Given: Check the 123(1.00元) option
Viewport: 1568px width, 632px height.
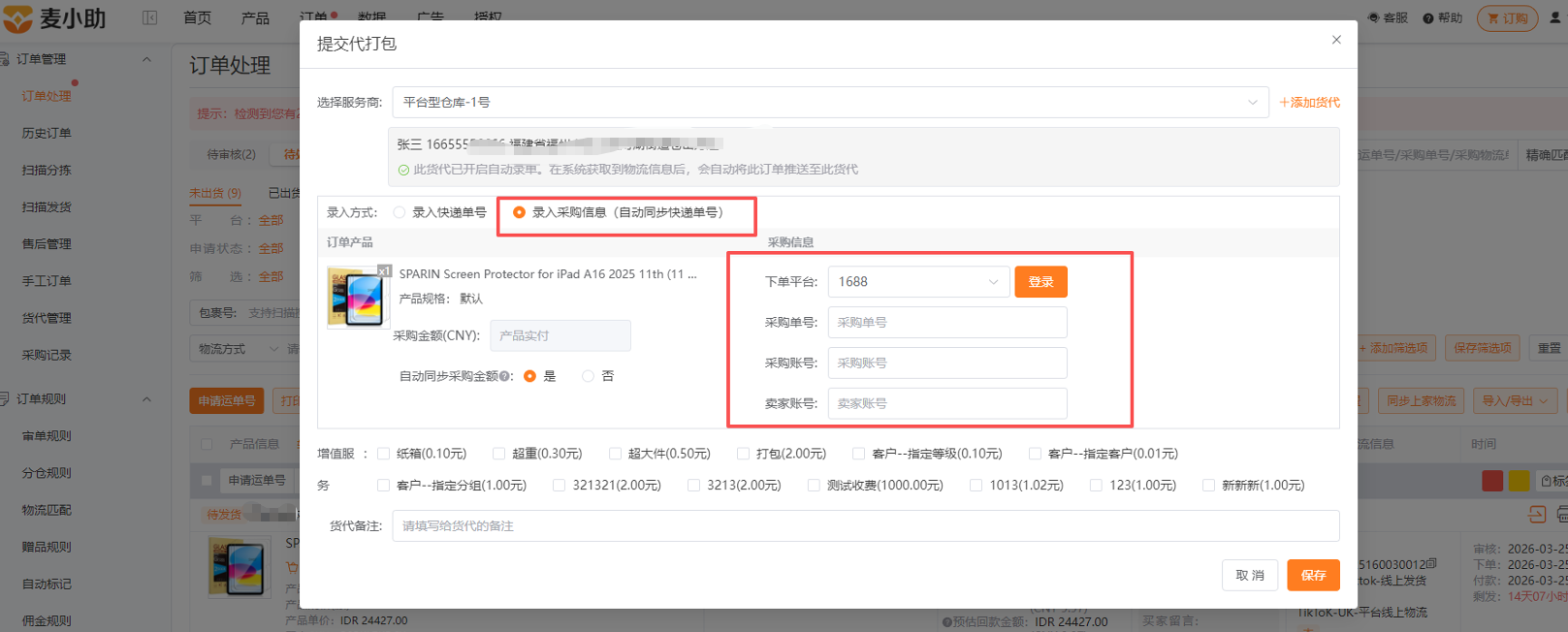Looking at the screenshot, I should pyautogui.click(x=1096, y=486).
